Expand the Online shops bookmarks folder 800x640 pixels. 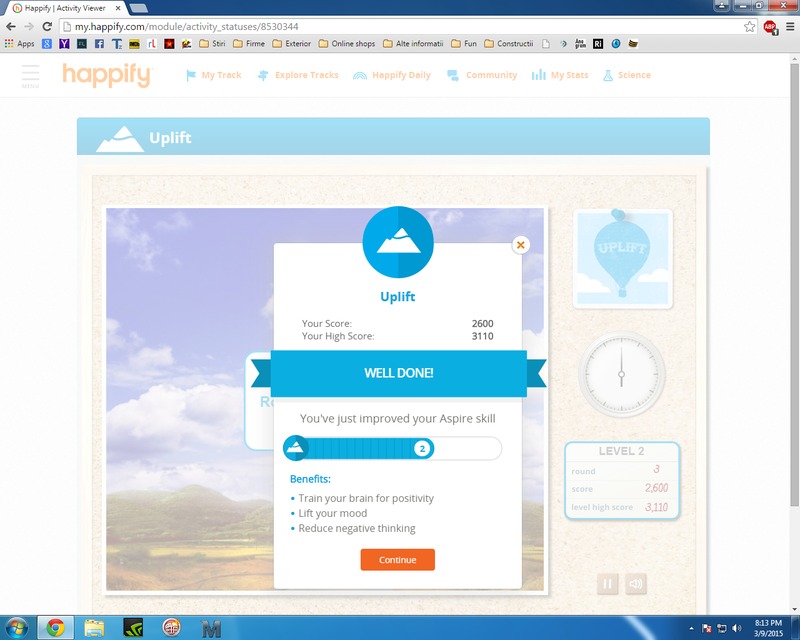tap(347, 44)
